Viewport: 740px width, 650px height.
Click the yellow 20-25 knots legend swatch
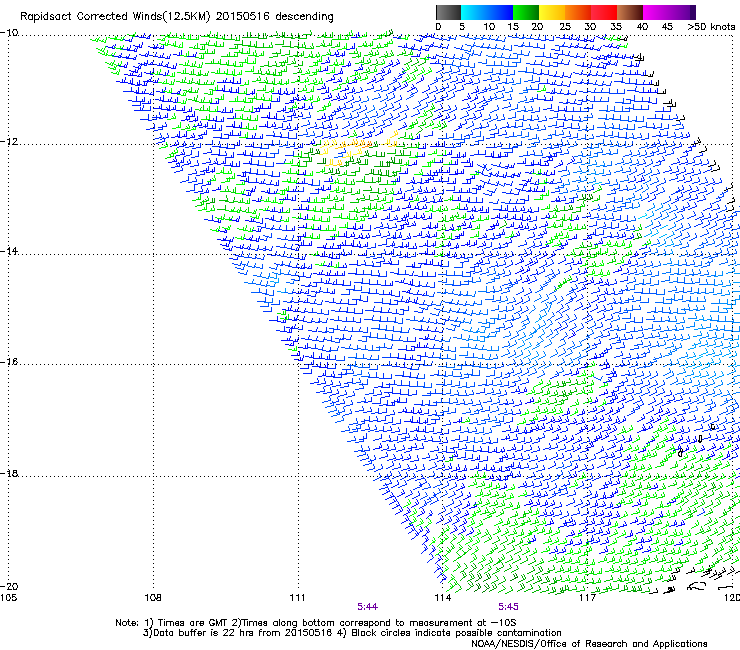552,12
